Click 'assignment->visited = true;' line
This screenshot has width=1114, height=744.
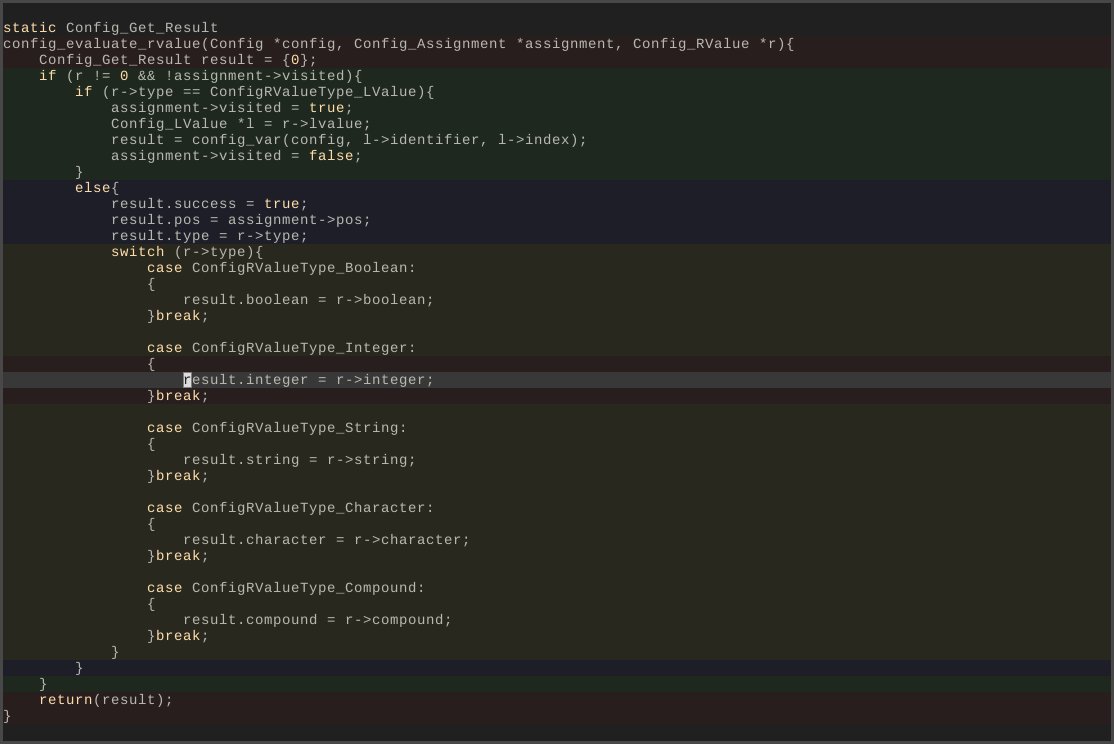(232, 108)
